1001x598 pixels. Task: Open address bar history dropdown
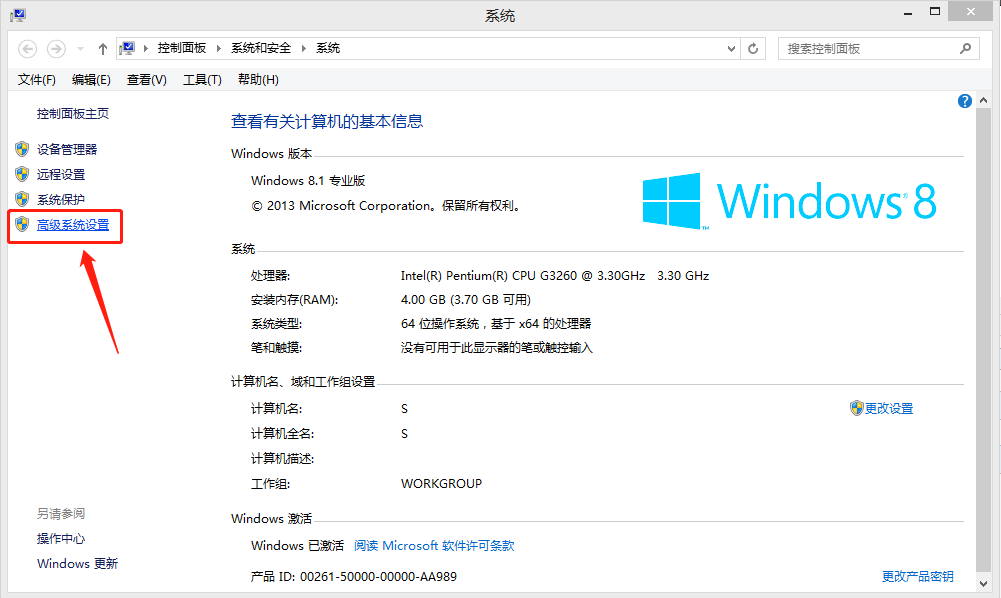731,49
